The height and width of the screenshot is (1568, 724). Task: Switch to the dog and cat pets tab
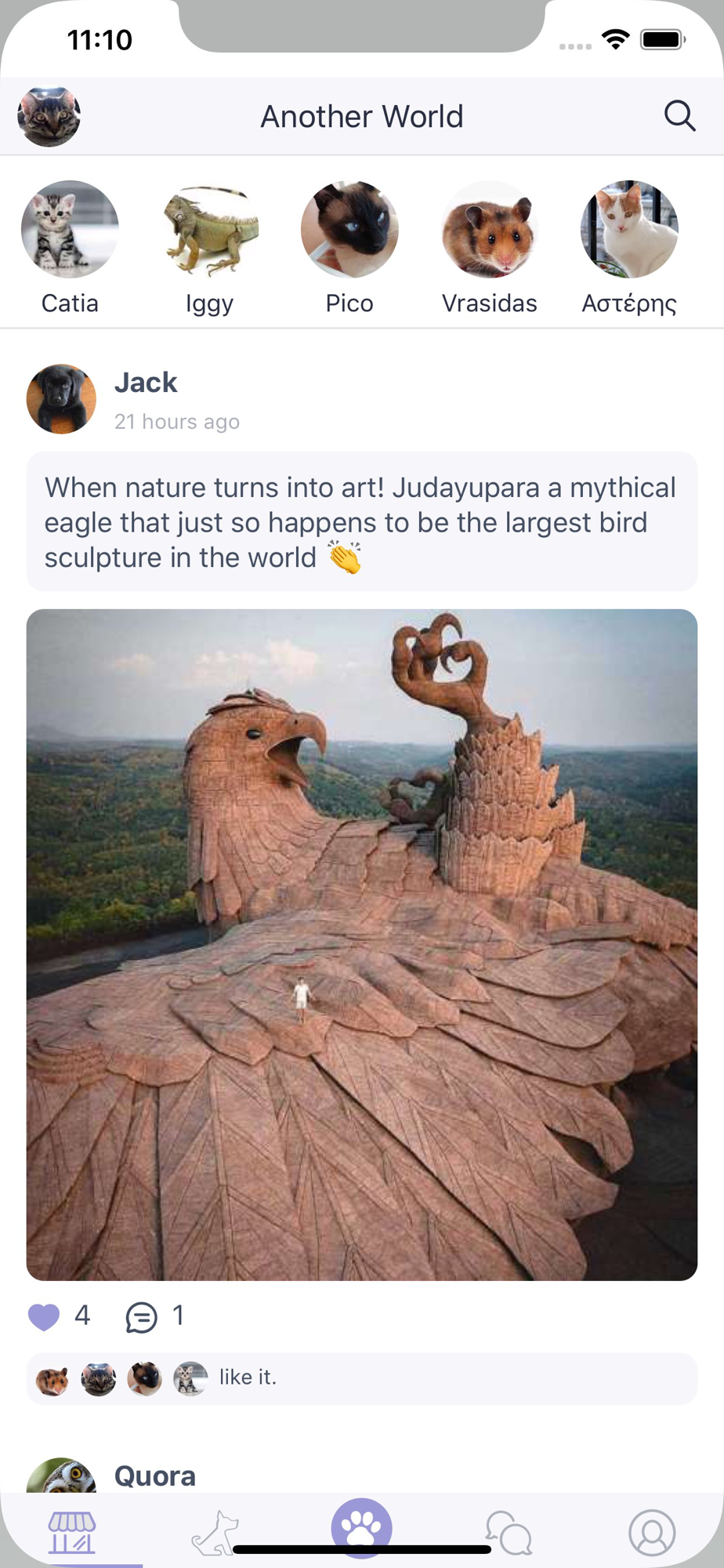pyautogui.click(x=215, y=1532)
